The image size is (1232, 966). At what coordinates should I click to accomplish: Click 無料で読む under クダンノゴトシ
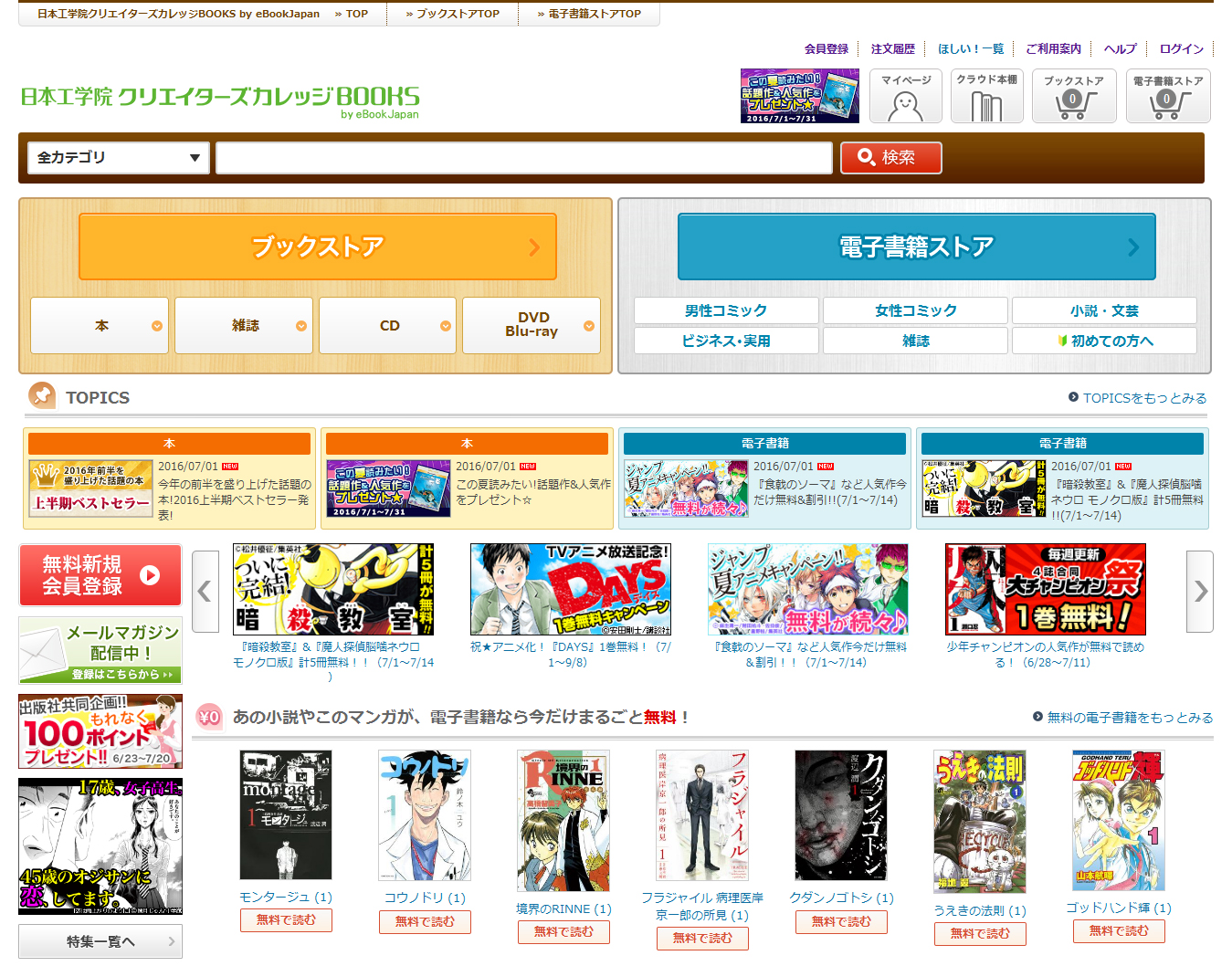click(x=841, y=922)
